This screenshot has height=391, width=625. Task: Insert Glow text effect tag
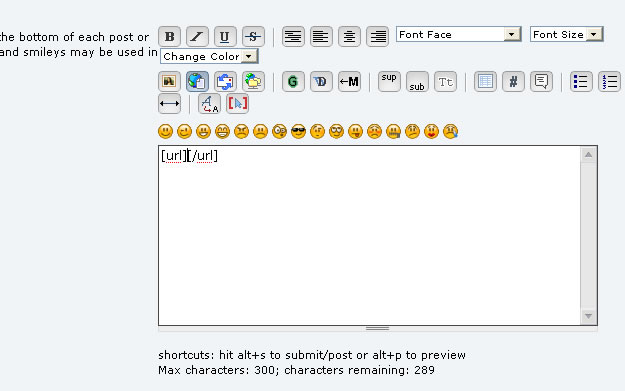[293, 82]
